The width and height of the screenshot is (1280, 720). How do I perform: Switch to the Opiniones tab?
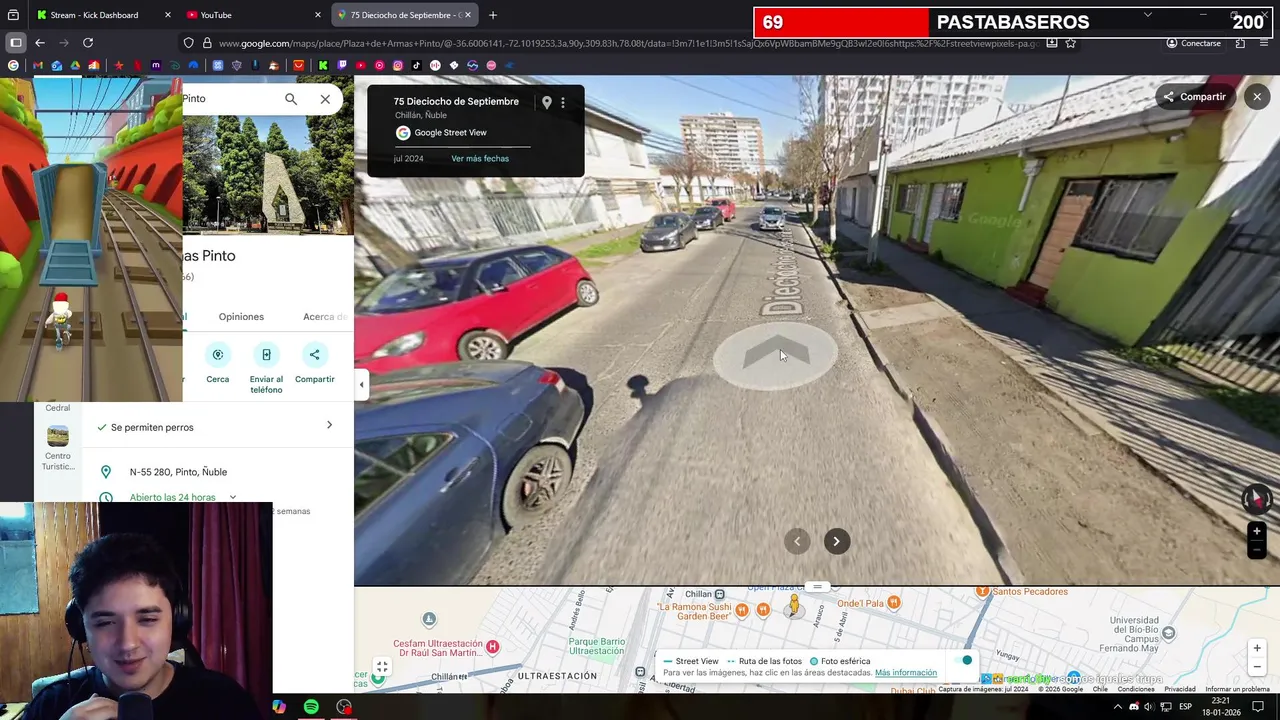241,317
